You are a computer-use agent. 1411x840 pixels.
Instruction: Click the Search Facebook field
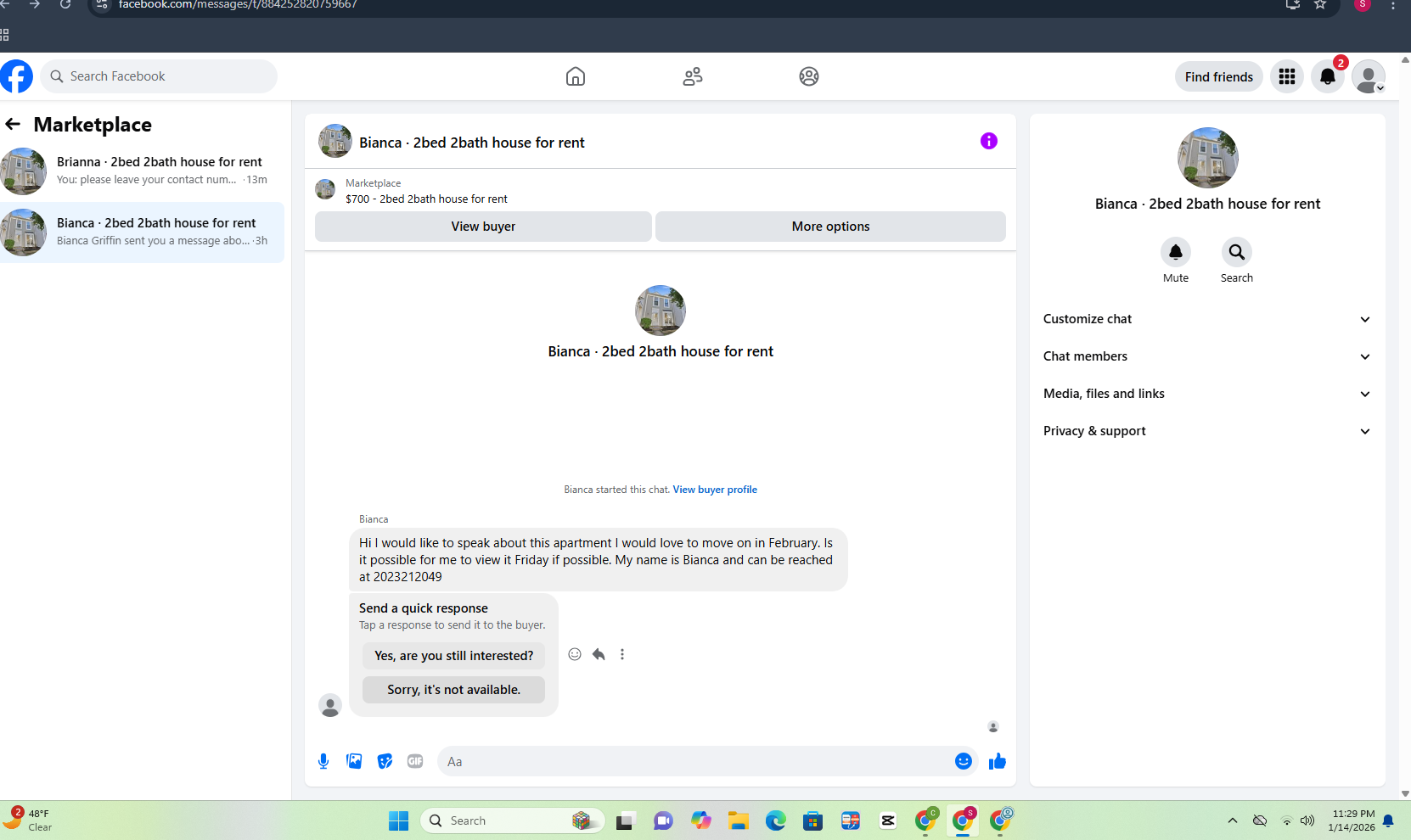159,76
